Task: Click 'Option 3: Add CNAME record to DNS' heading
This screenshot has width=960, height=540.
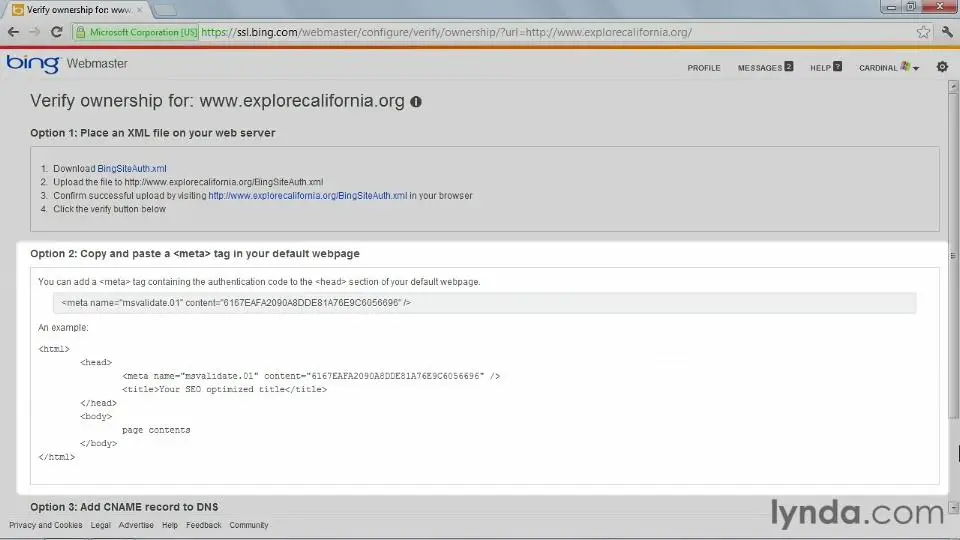Action: pos(124,507)
